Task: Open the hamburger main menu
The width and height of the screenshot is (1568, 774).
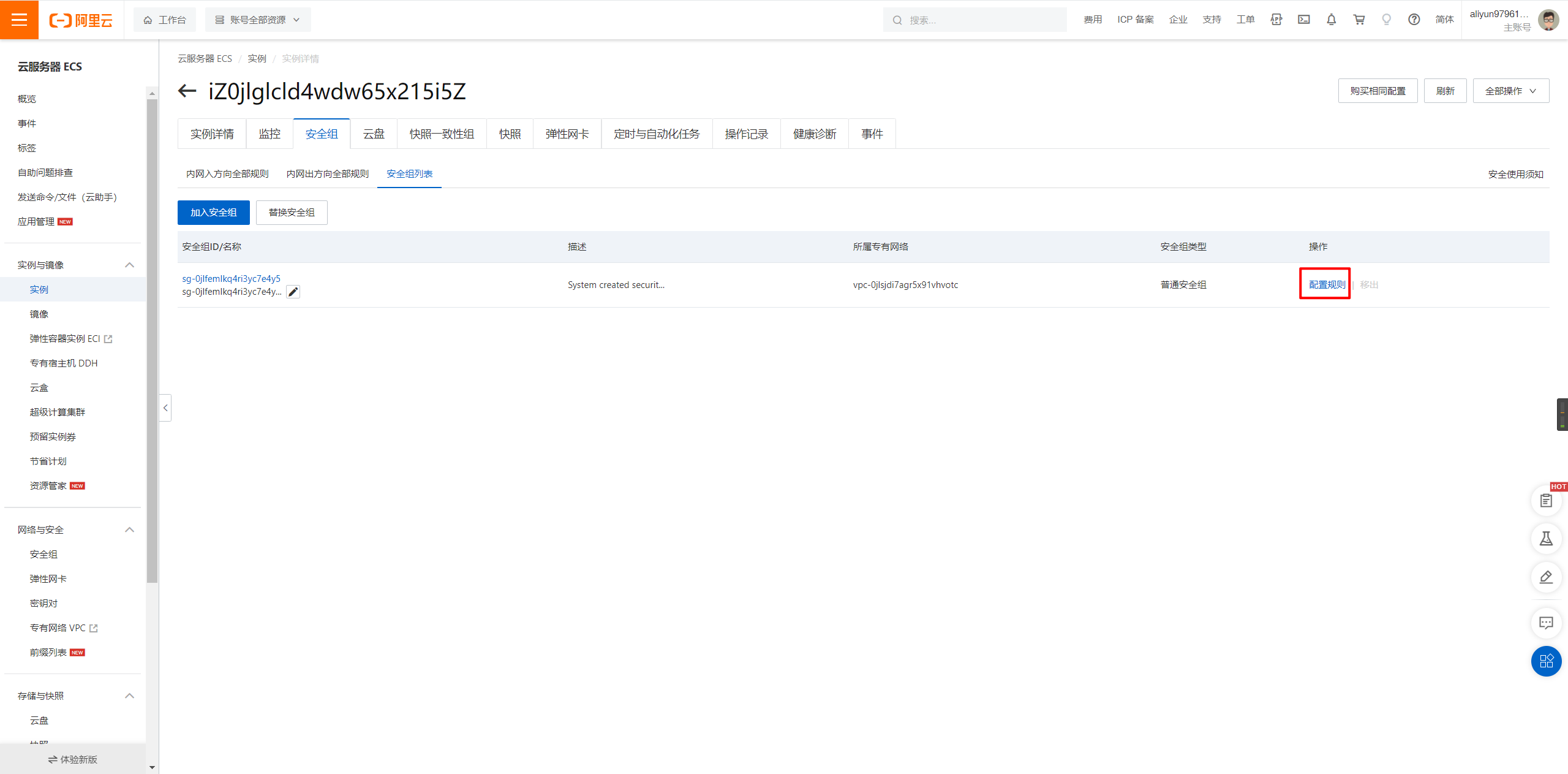Action: (19, 20)
